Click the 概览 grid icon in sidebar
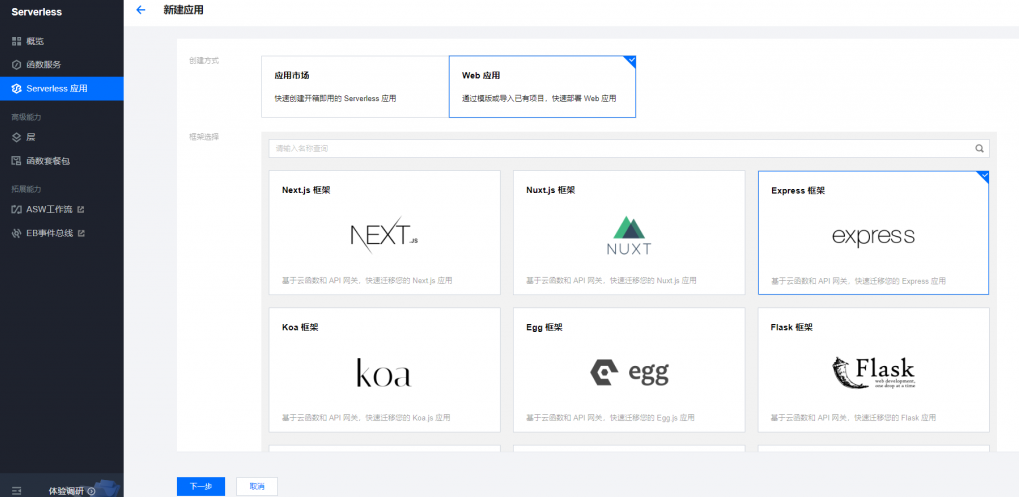Screen dimensions: 1019x497 point(17,41)
